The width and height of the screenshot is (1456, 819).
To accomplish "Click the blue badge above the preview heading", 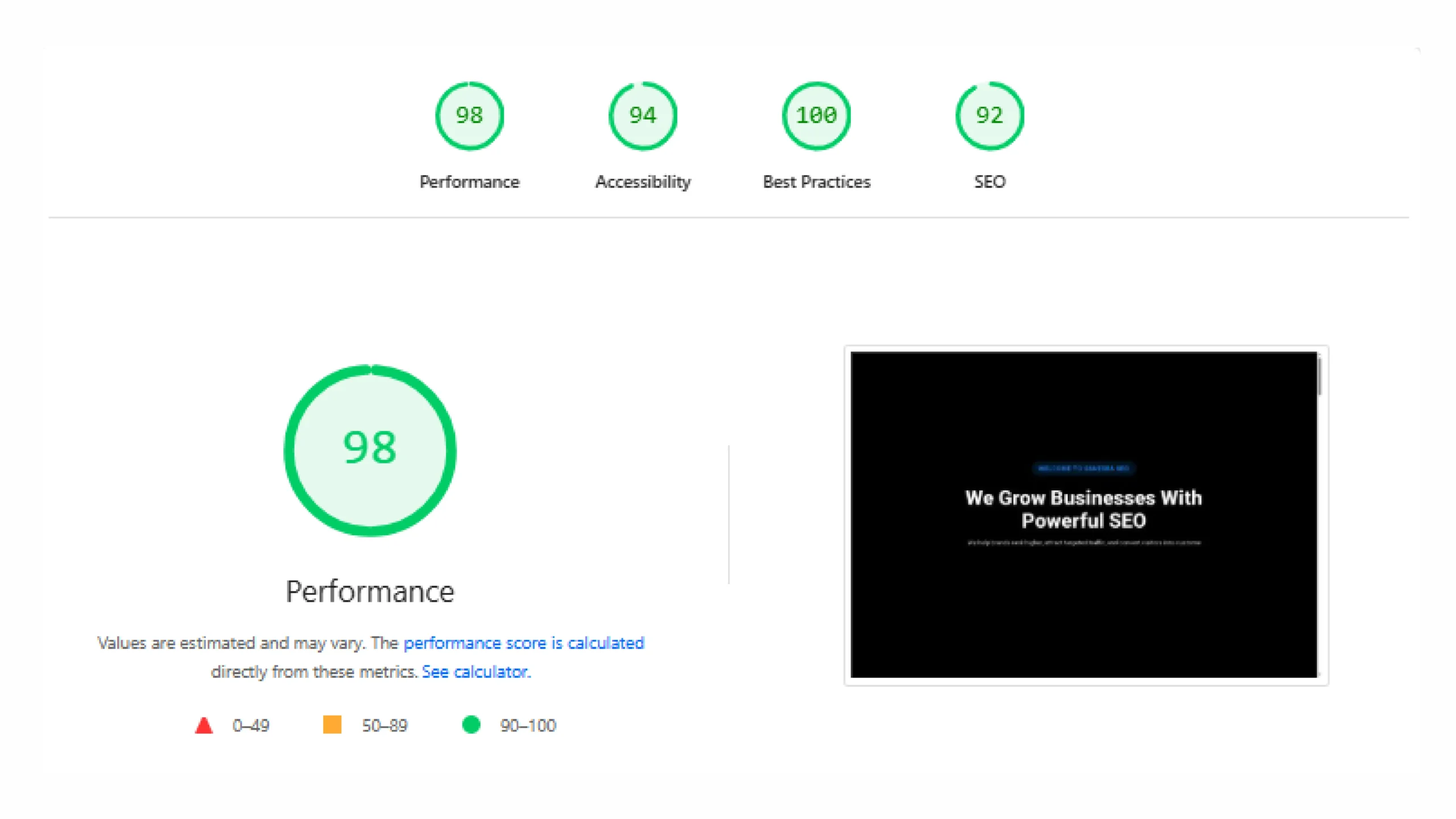I will (1084, 469).
